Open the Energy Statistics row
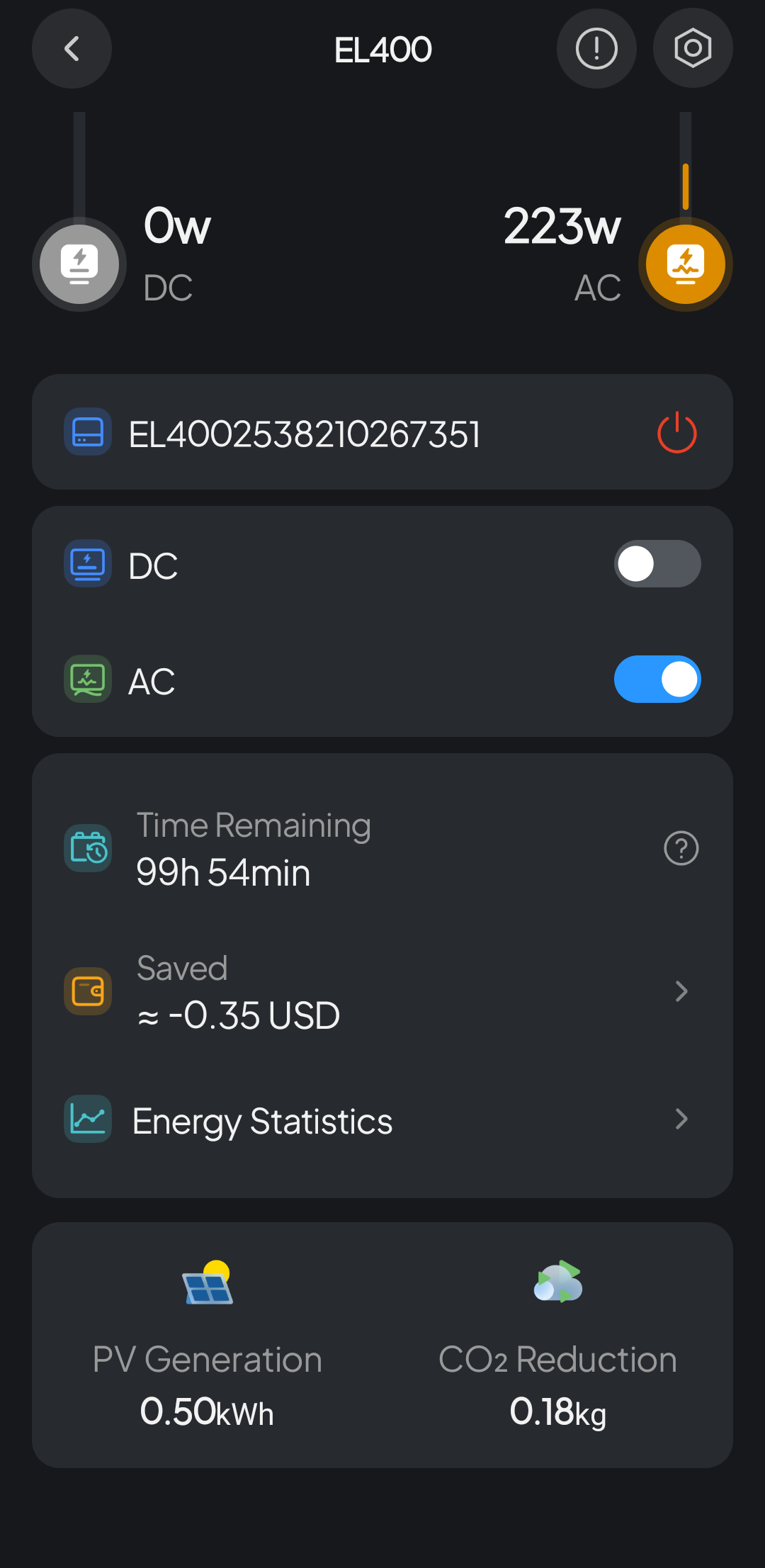 tap(262, 1121)
